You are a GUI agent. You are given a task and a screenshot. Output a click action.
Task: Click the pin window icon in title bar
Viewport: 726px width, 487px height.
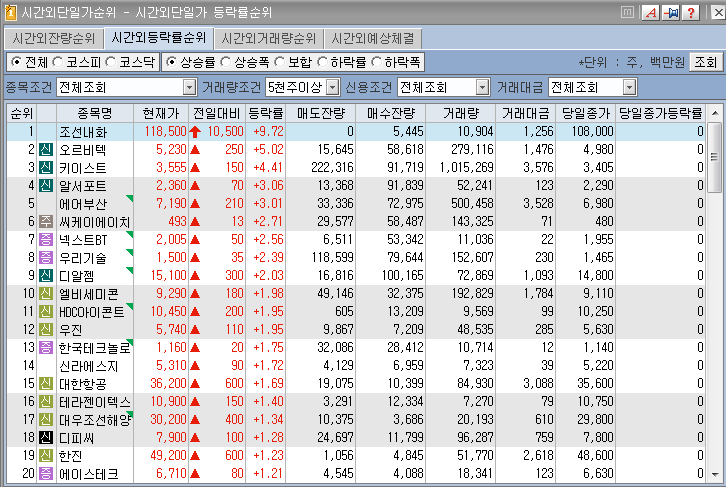(670, 12)
